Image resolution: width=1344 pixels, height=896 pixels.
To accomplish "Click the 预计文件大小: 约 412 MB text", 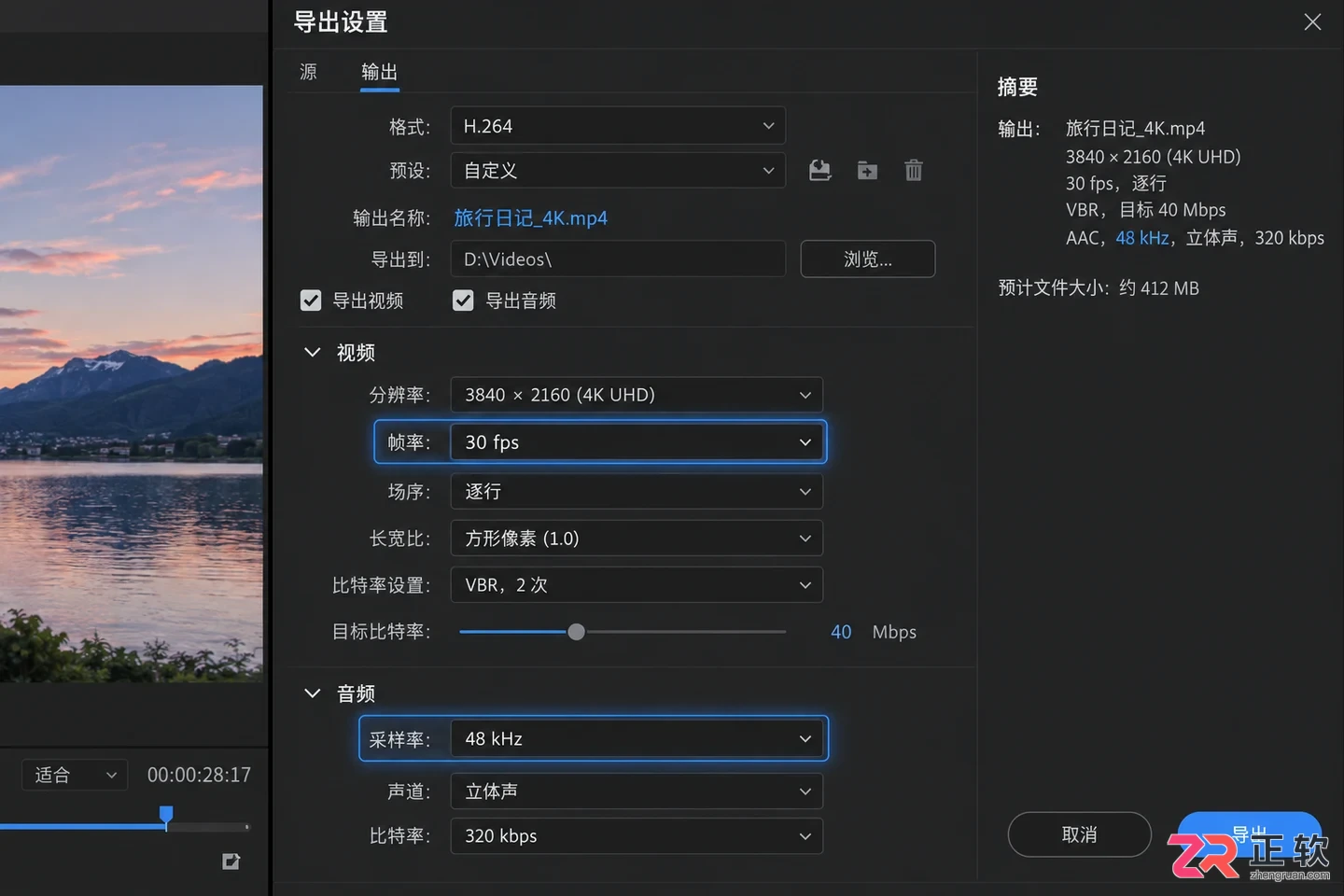I will tap(1099, 288).
